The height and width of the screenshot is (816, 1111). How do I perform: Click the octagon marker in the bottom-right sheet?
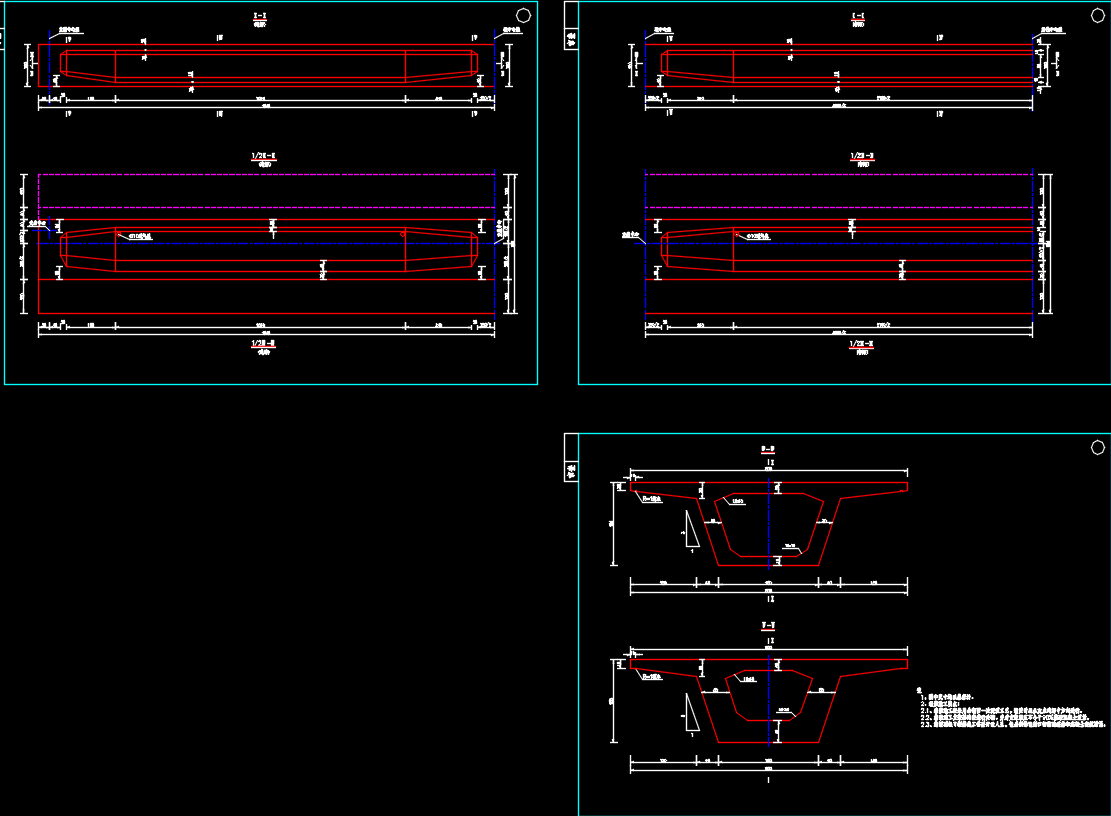[1098, 447]
